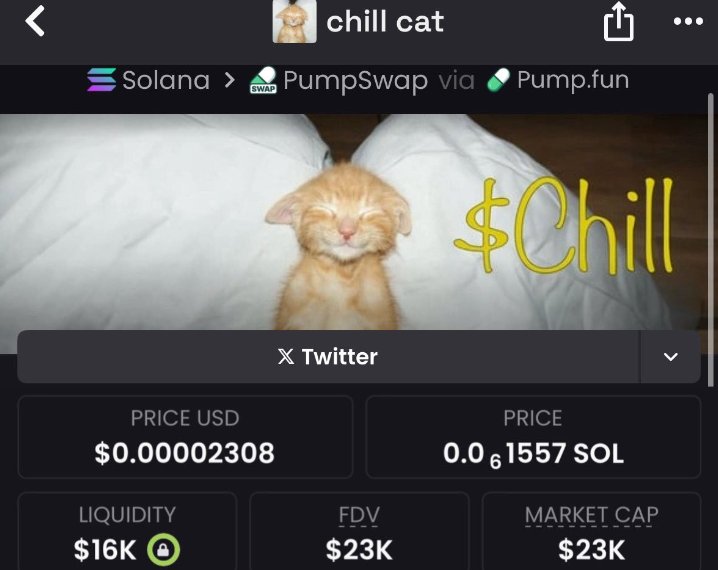718x570 pixels.
Task: Tap the green liquidity lock icon
Action: tap(163, 549)
